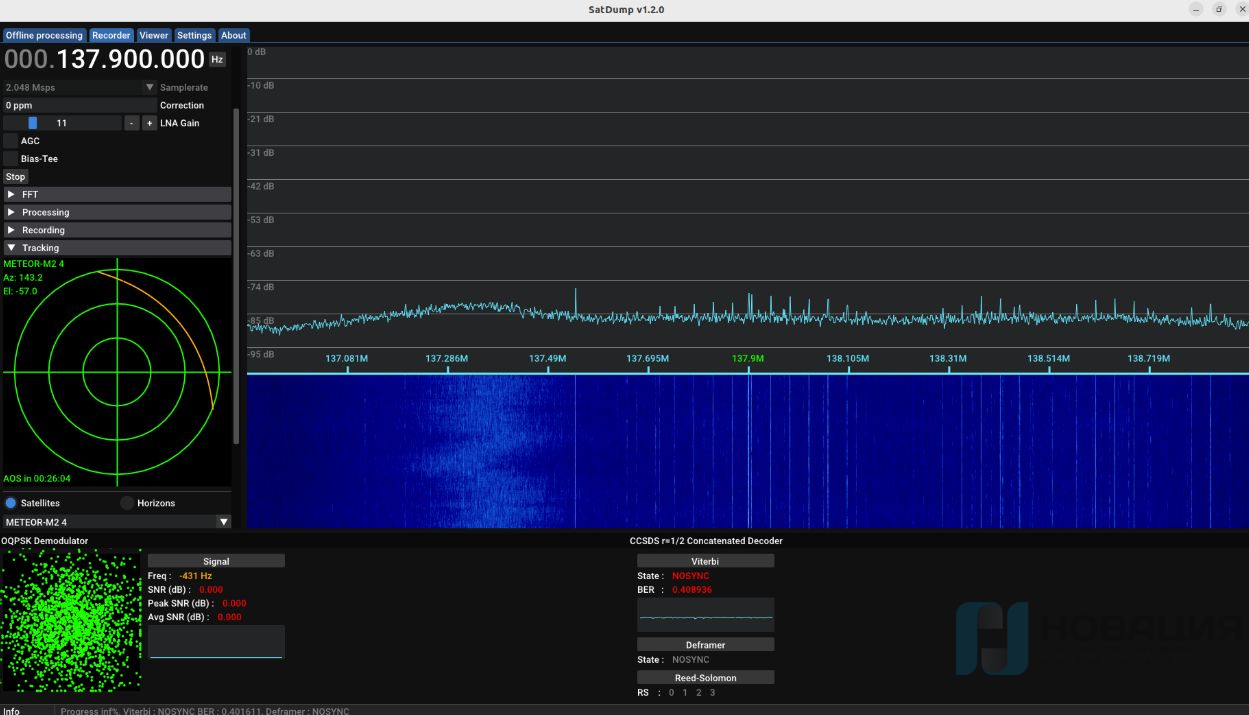Expand the FFT section
Screen dimensions: 1249x715
click(117, 195)
